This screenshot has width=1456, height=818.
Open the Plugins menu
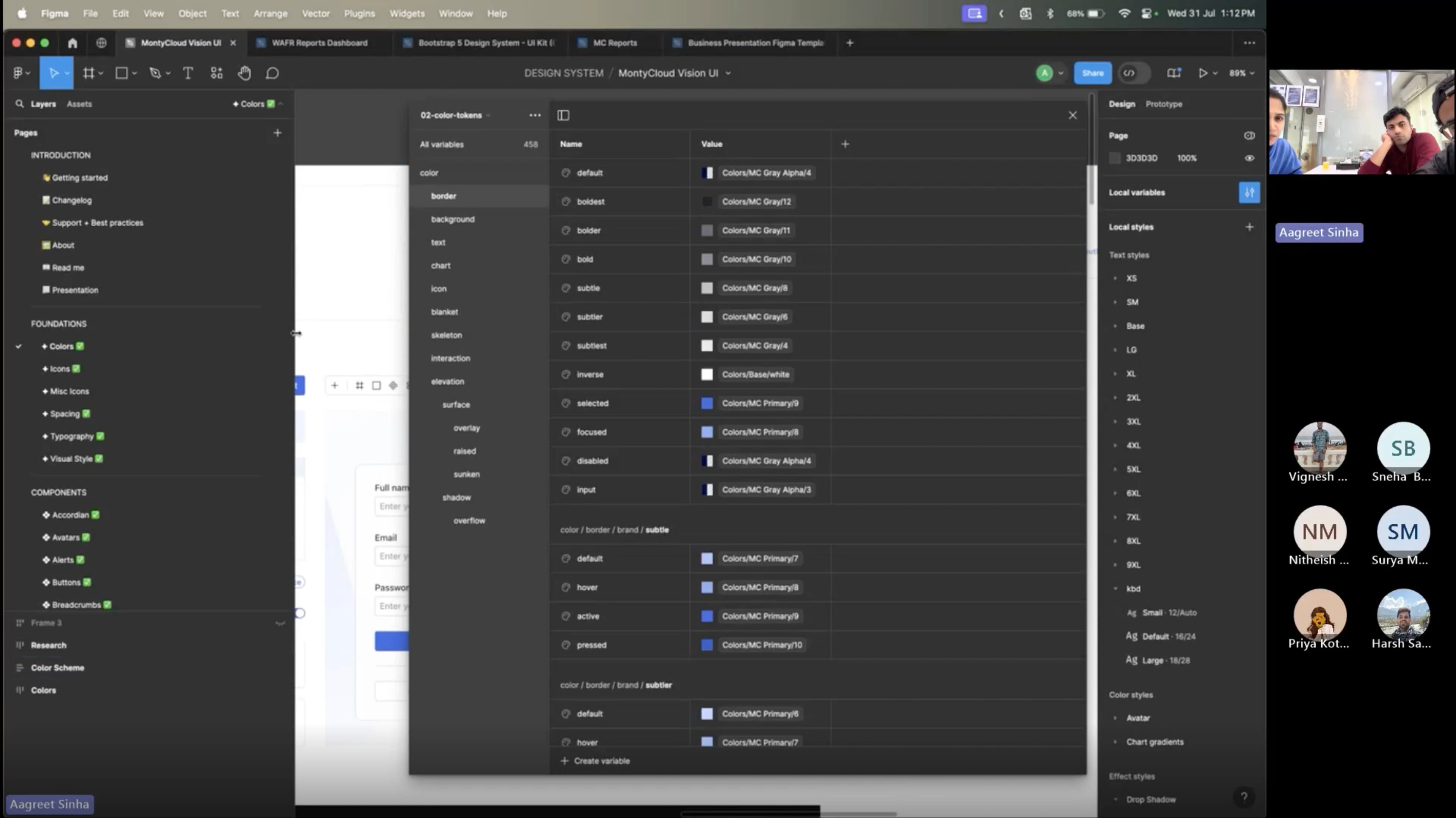(x=359, y=14)
